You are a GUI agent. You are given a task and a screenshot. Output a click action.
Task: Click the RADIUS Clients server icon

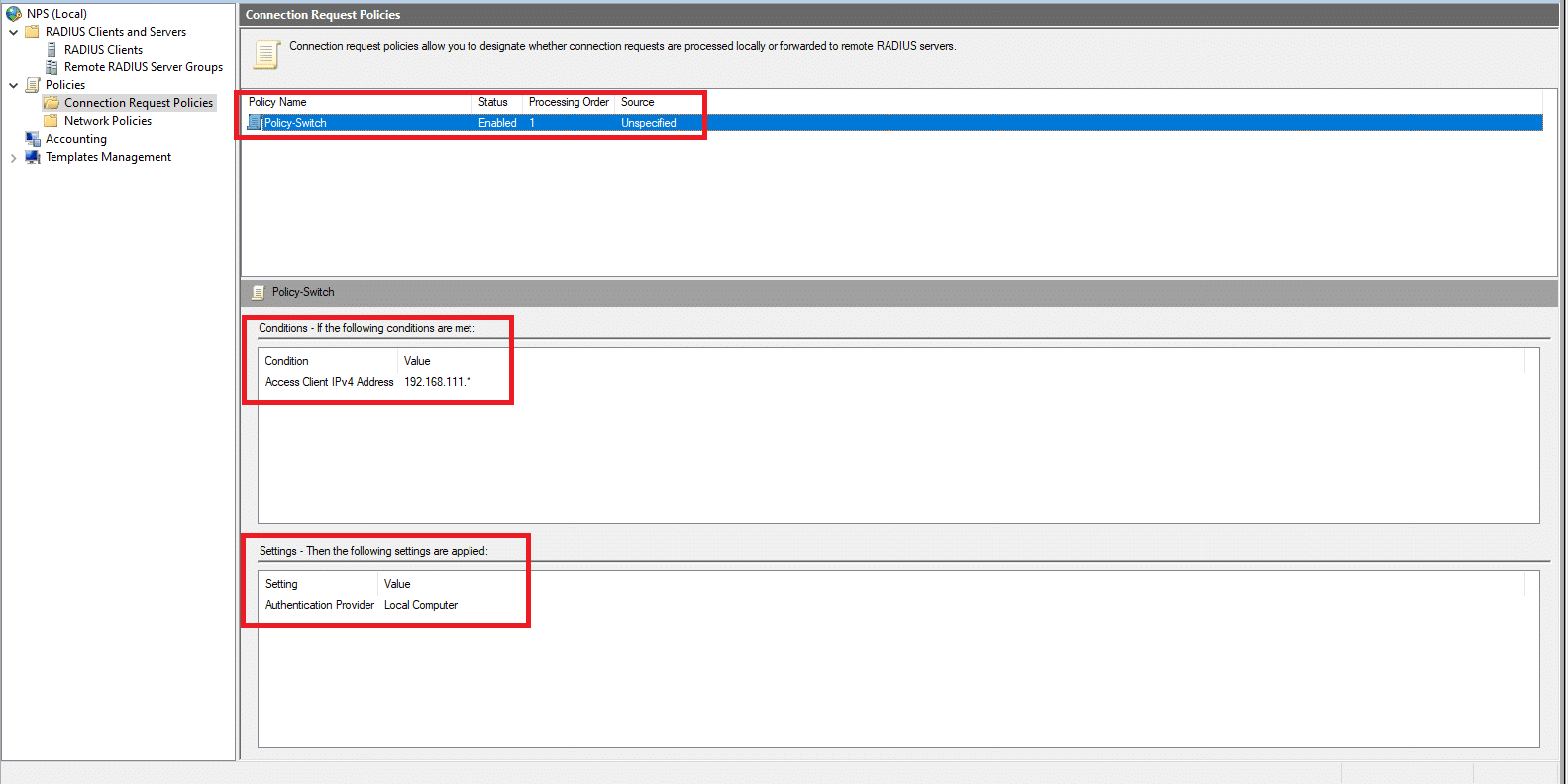(52, 50)
